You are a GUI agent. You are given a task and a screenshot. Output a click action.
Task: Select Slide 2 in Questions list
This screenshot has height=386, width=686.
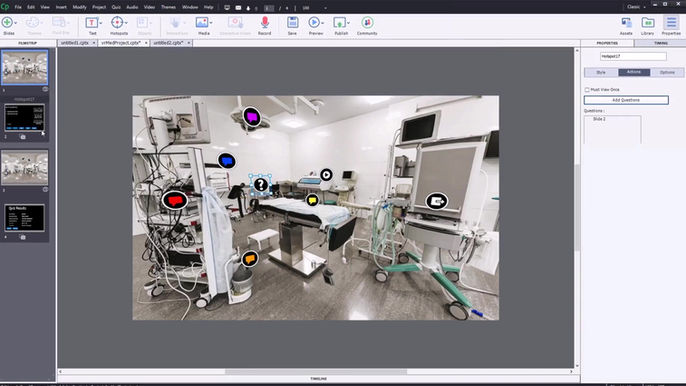point(599,119)
